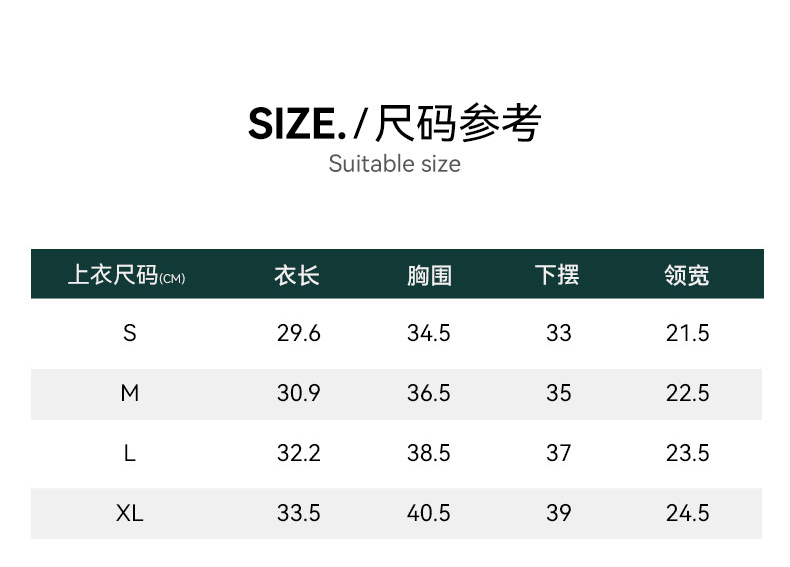
Task: Select the '胸围' column header
Action: point(429,275)
